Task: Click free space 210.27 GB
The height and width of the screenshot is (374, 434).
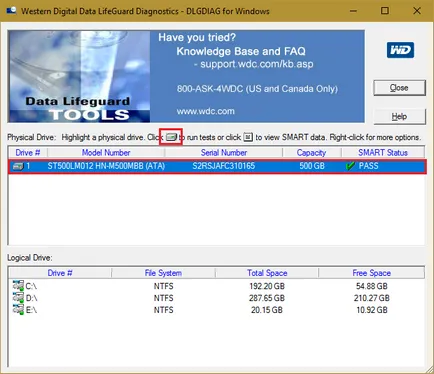Action: 372,298
